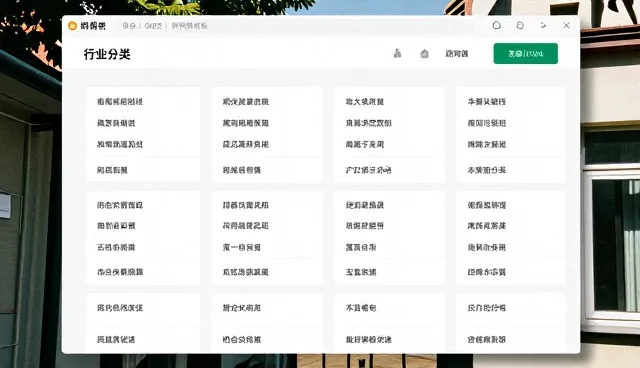Viewport: 640px width, 368px height.
Task: Click the gray bag icon in the header
Action: click(x=424, y=53)
